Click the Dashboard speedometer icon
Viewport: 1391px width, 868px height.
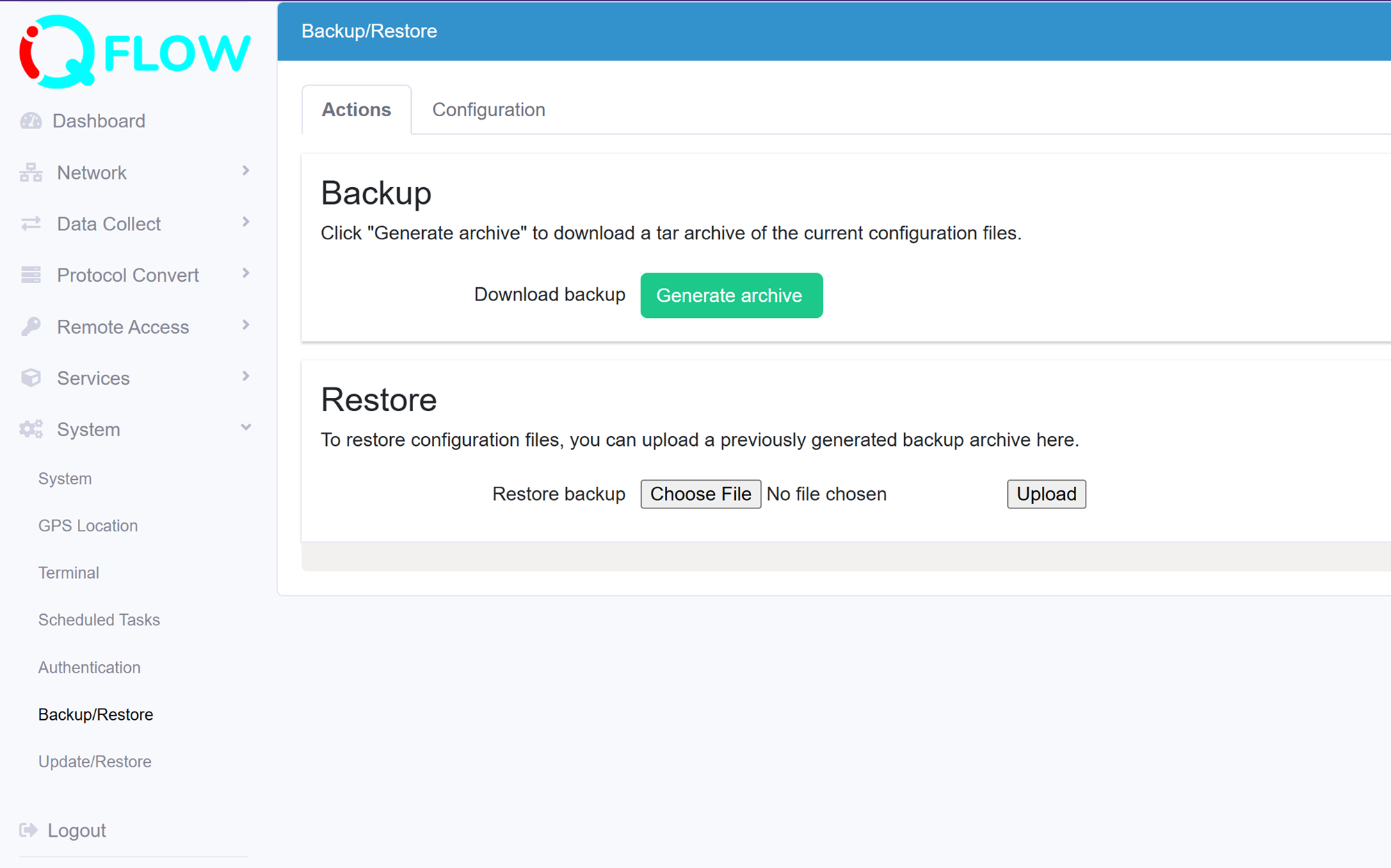(x=31, y=120)
